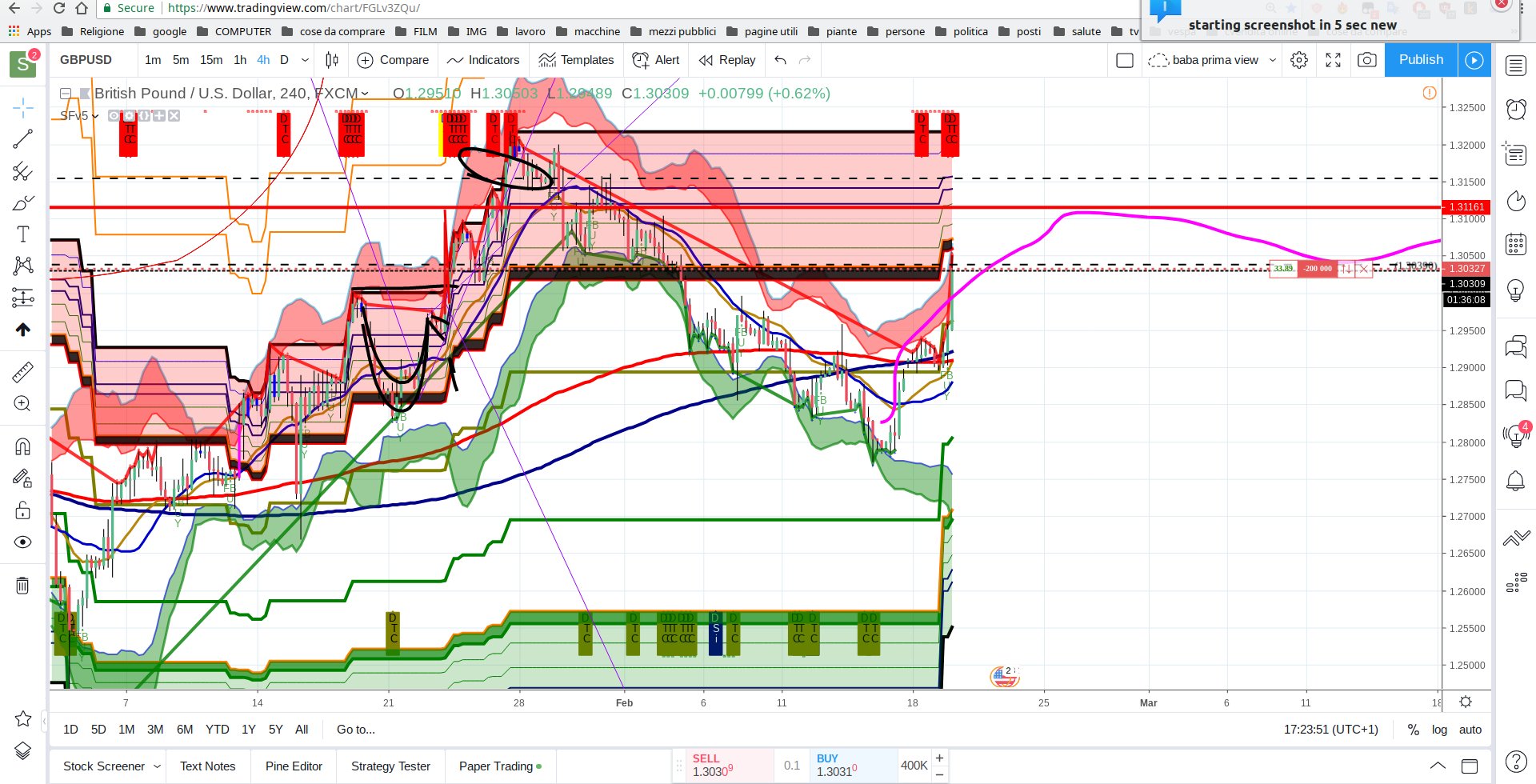Expand the SFv5 indicator dropdown
Image resolution: width=1536 pixels, height=784 pixels.
[x=95, y=116]
